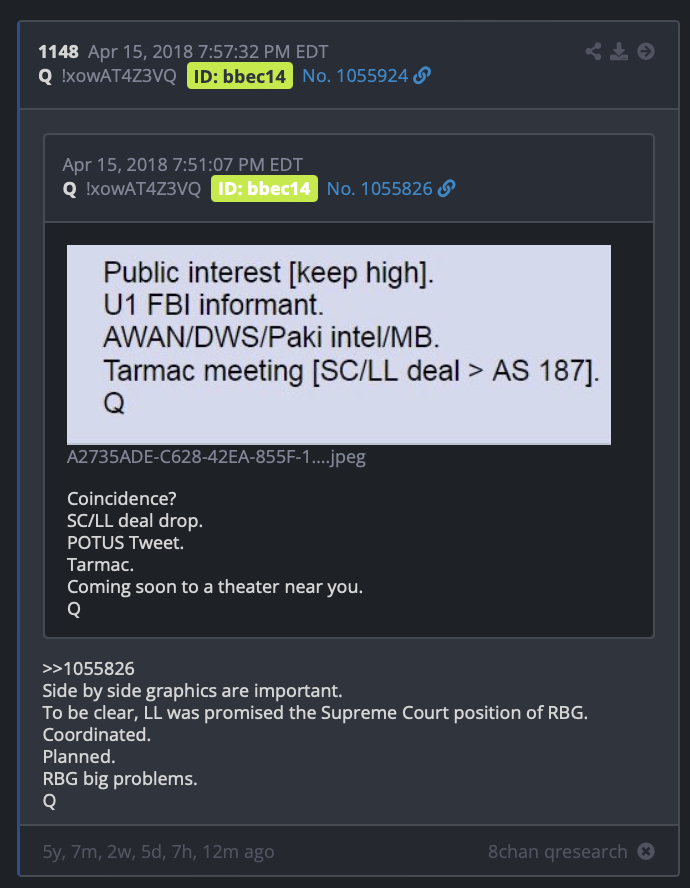Click the right-arrow go-to-post icon
Viewport: 690px width, 888px height.
coord(646,52)
